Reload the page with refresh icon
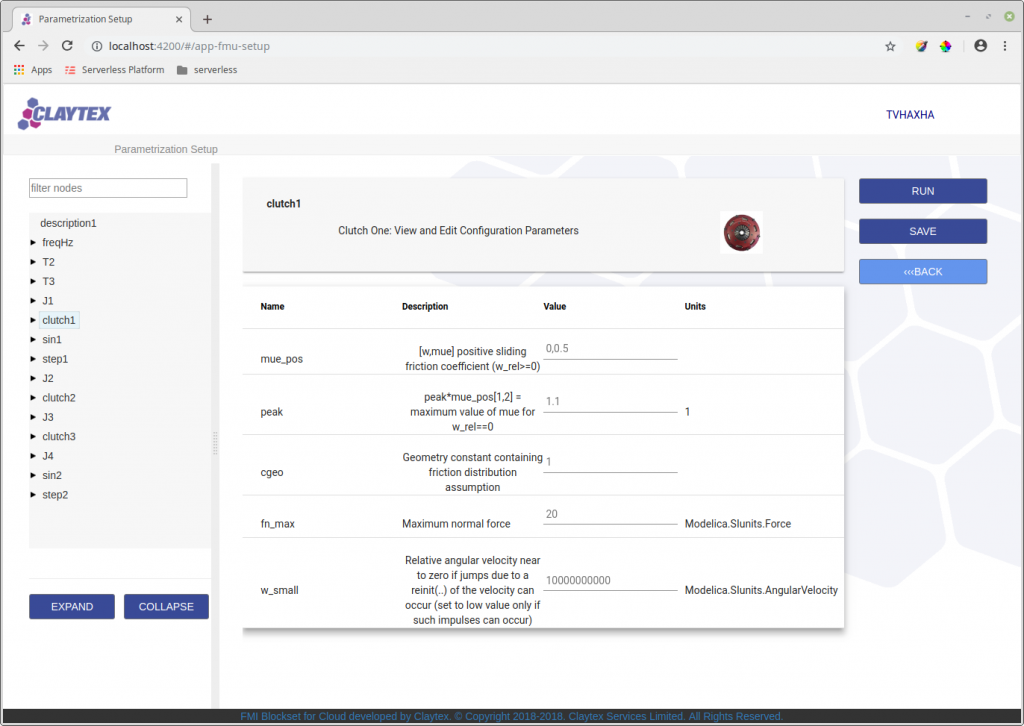Viewport: 1024px width, 726px height. coord(67,46)
